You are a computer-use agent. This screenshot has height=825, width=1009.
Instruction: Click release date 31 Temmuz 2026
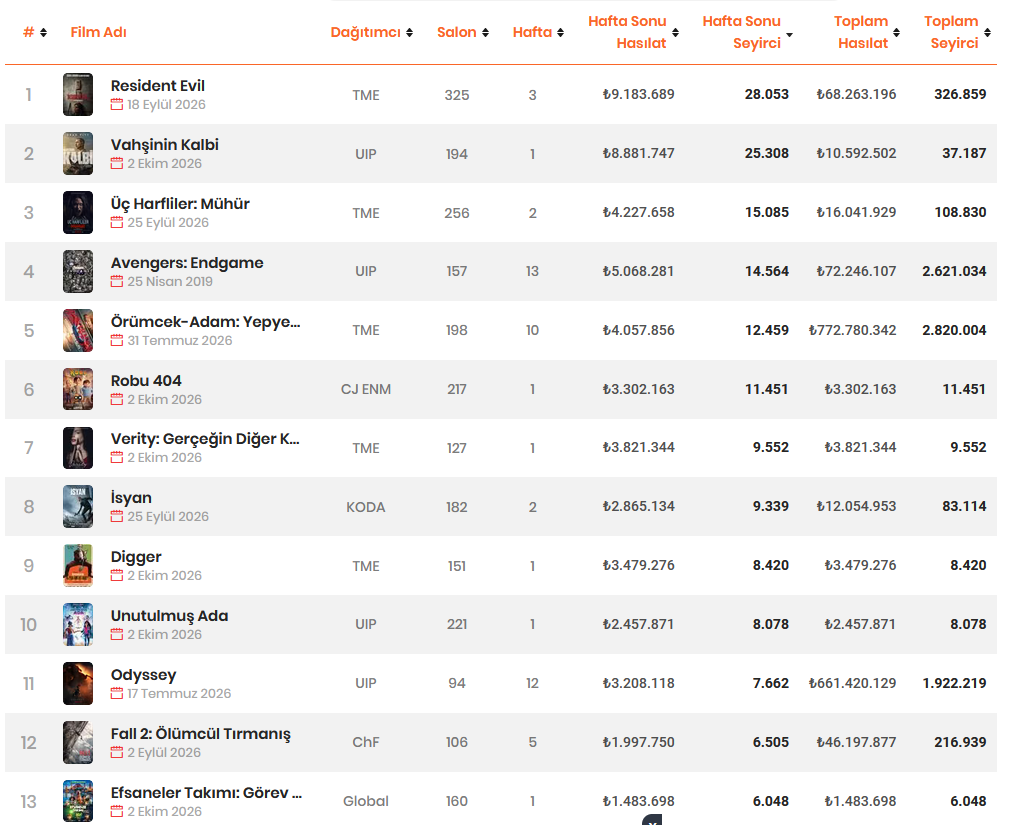pos(180,340)
